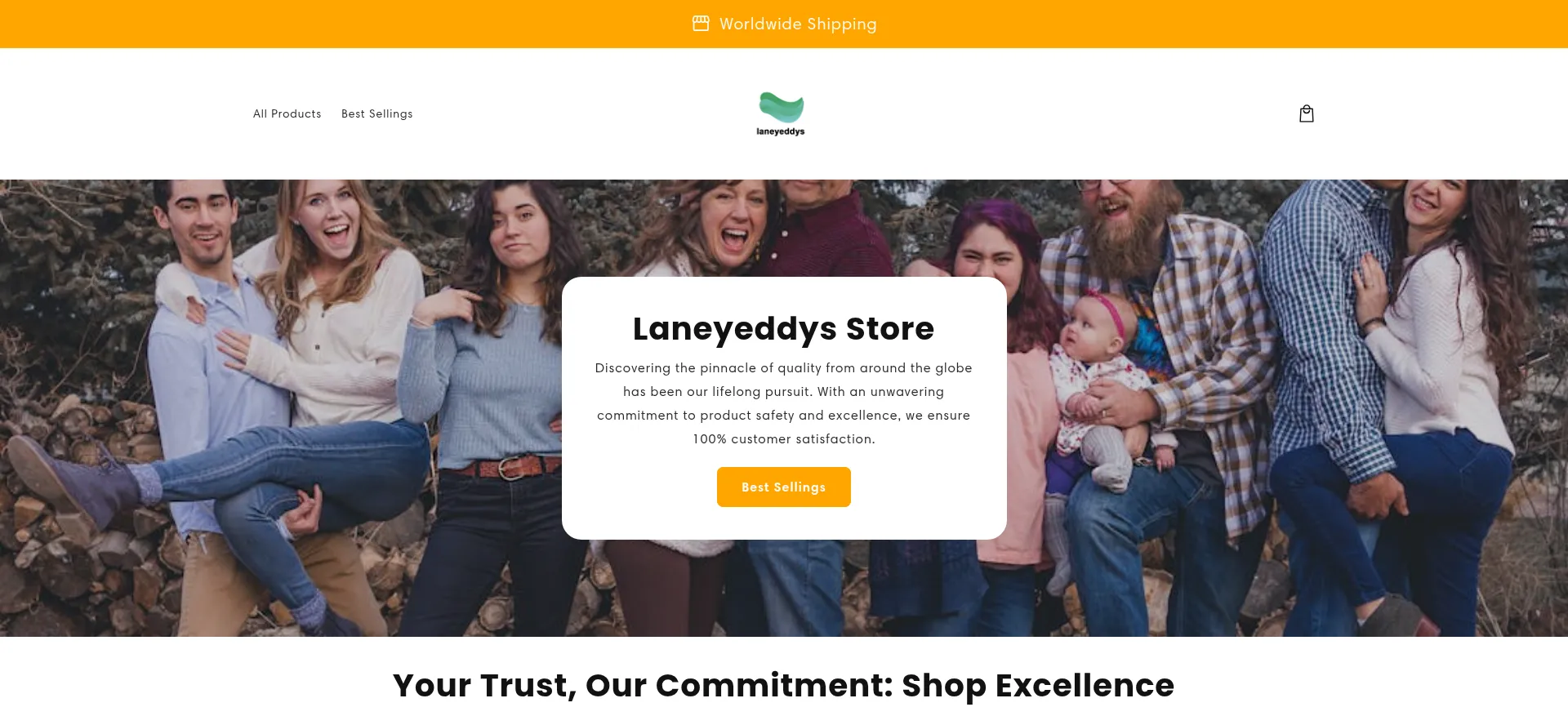Click the storefront icon in announcement bar
The width and height of the screenshot is (1568, 725).
click(x=701, y=24)
